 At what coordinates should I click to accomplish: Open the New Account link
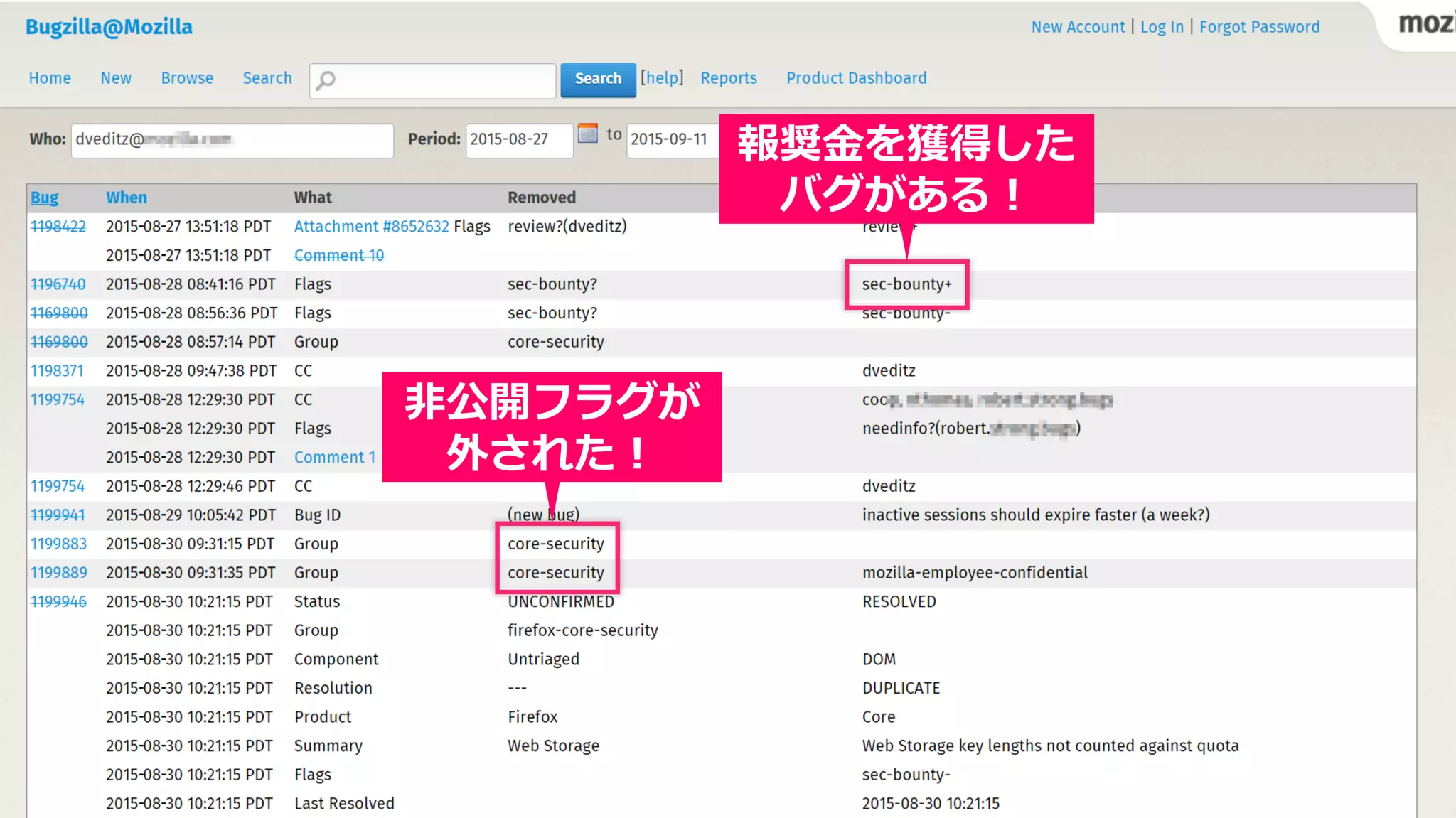tap(1078, 27)
